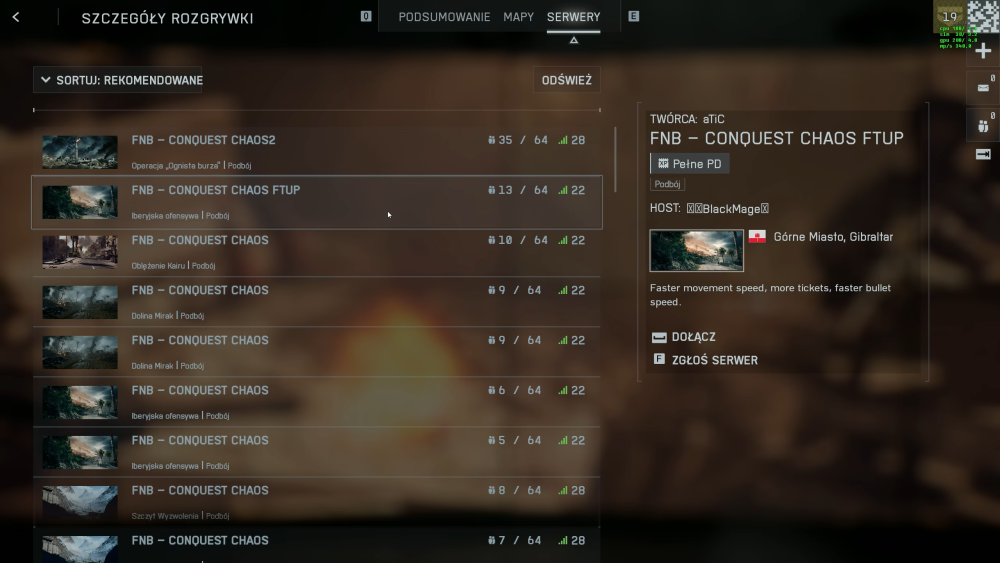This screenshot has height=563, width=1000.
Task: Collapse the side panel with the arrow icon
Action: point(983,154)
